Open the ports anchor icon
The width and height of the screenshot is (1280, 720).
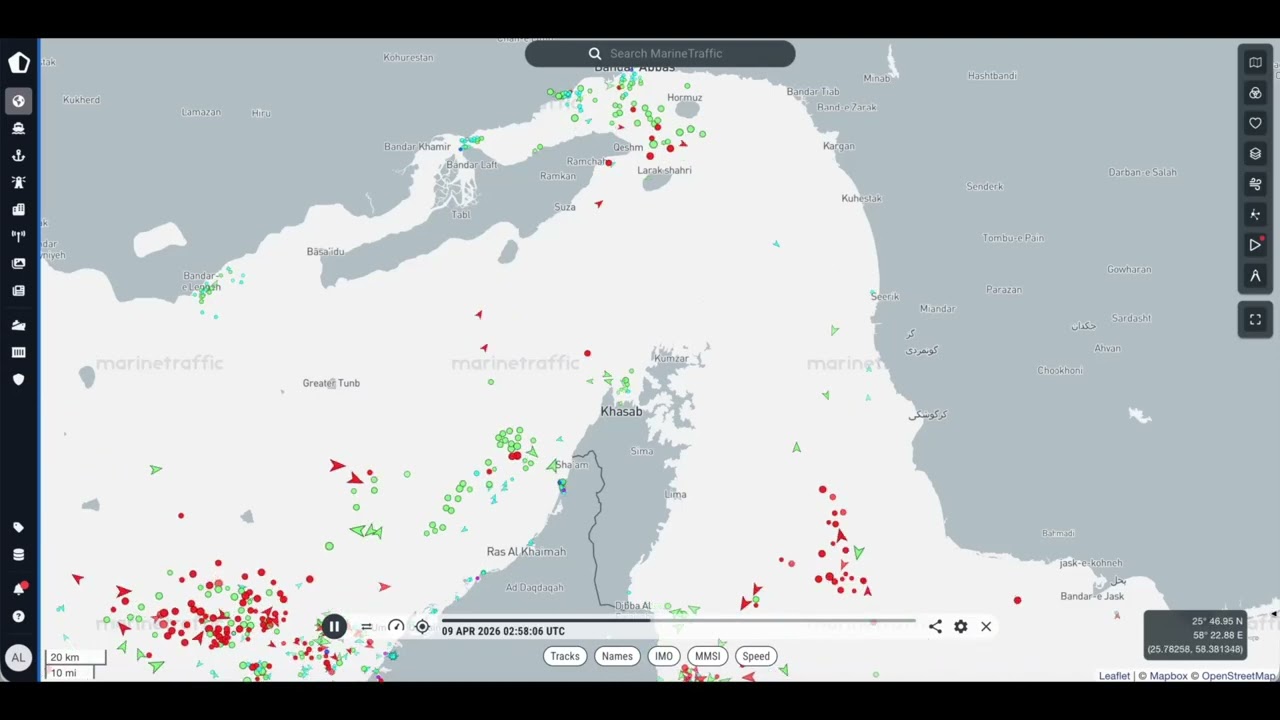tap(18, 155)
